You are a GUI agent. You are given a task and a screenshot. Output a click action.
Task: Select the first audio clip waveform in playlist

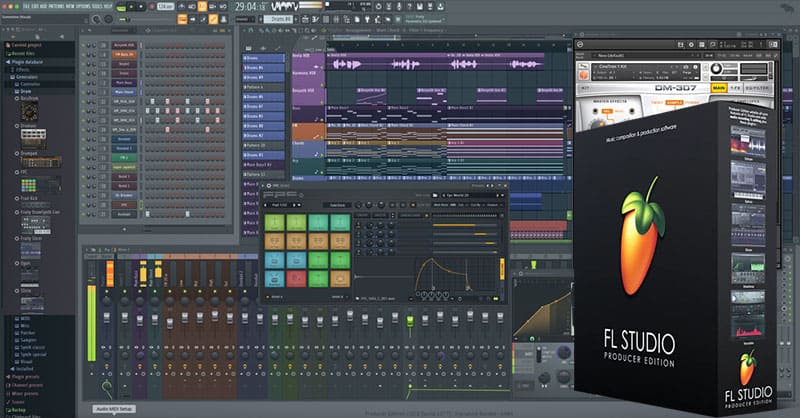tap(348, 64)
